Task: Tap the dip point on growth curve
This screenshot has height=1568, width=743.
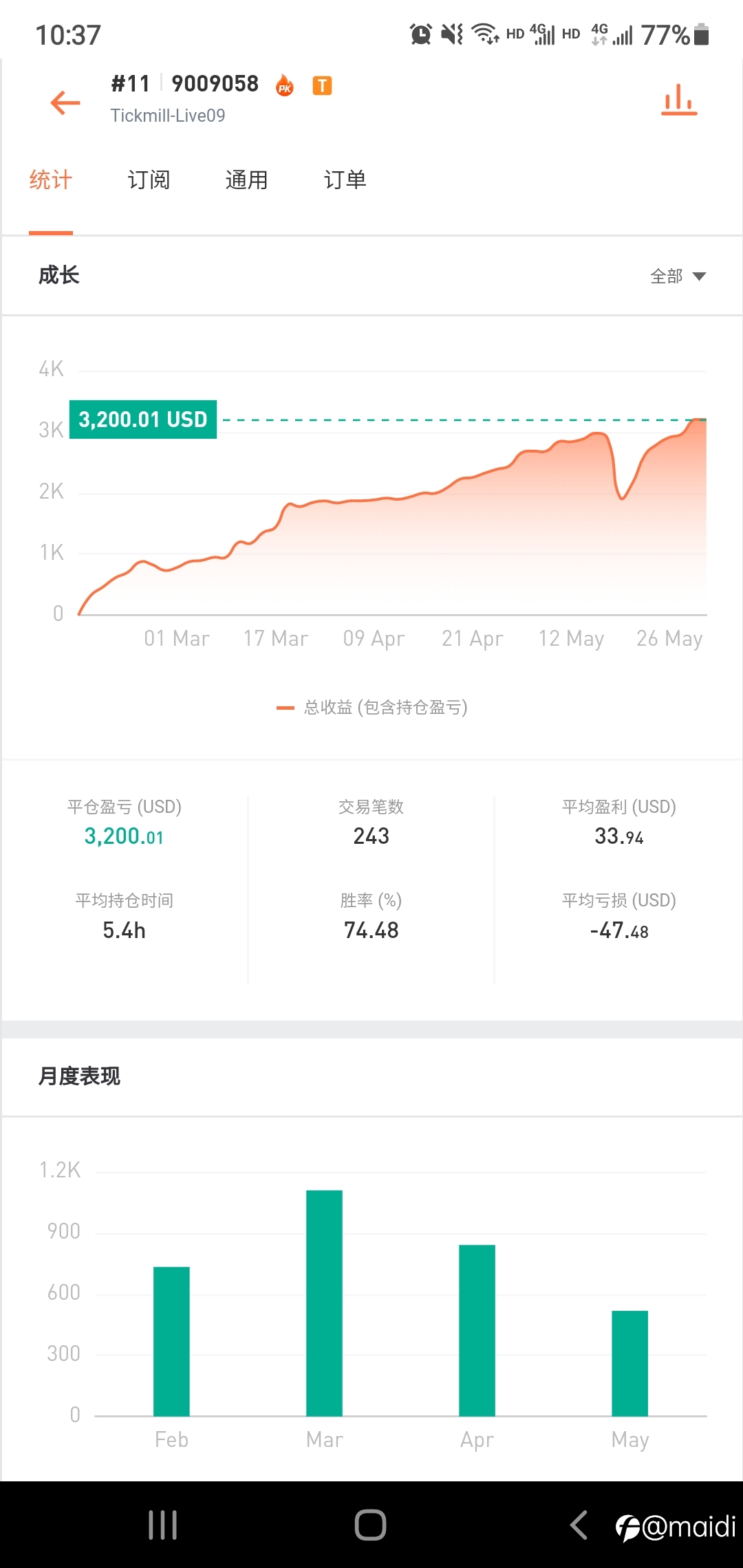Action: pos(622,497)
